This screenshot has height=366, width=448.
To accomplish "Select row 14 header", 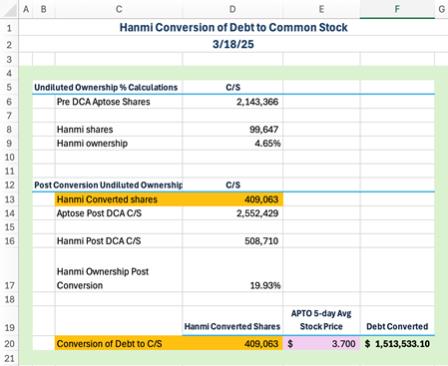I will 9,213.
